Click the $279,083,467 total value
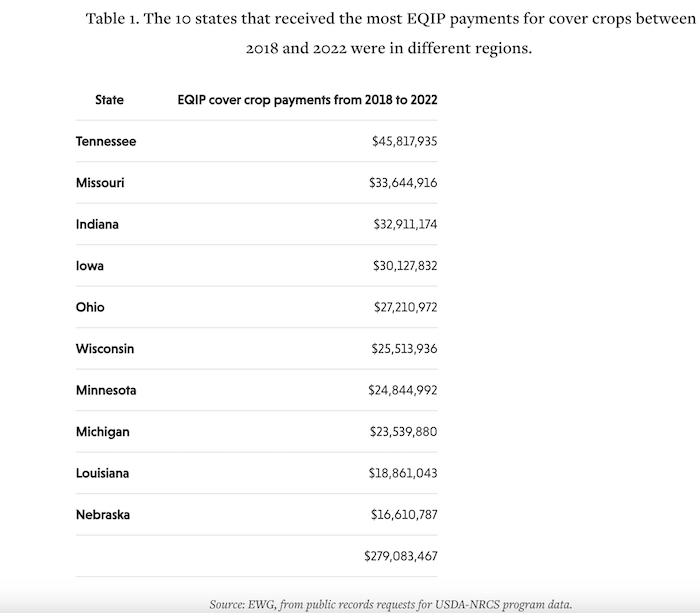 401,556
